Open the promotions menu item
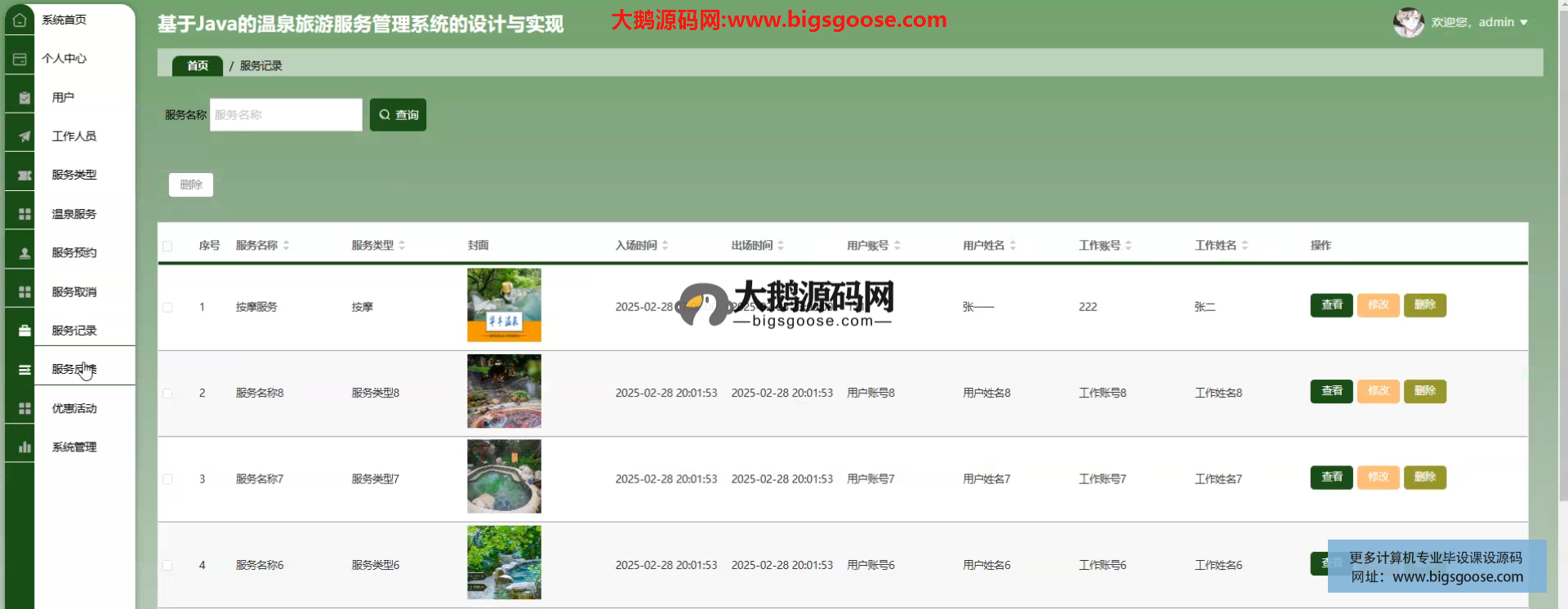Screen dimensions: 1568x609 74,408
